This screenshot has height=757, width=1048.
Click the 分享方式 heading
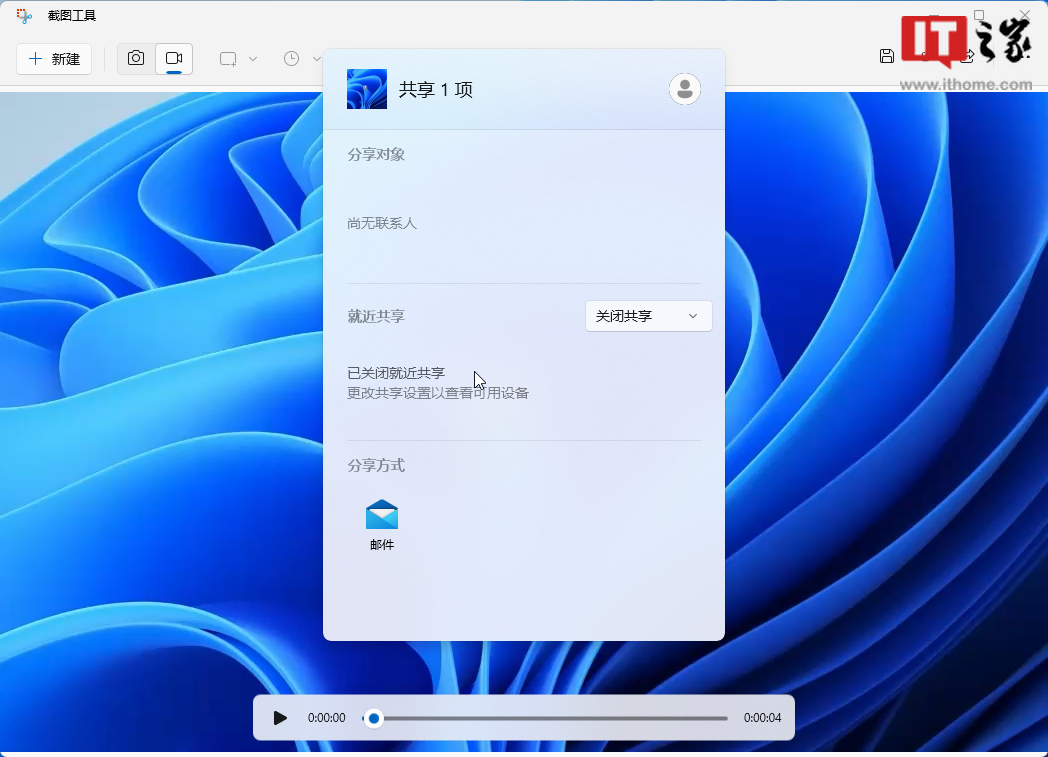[376, 465]
